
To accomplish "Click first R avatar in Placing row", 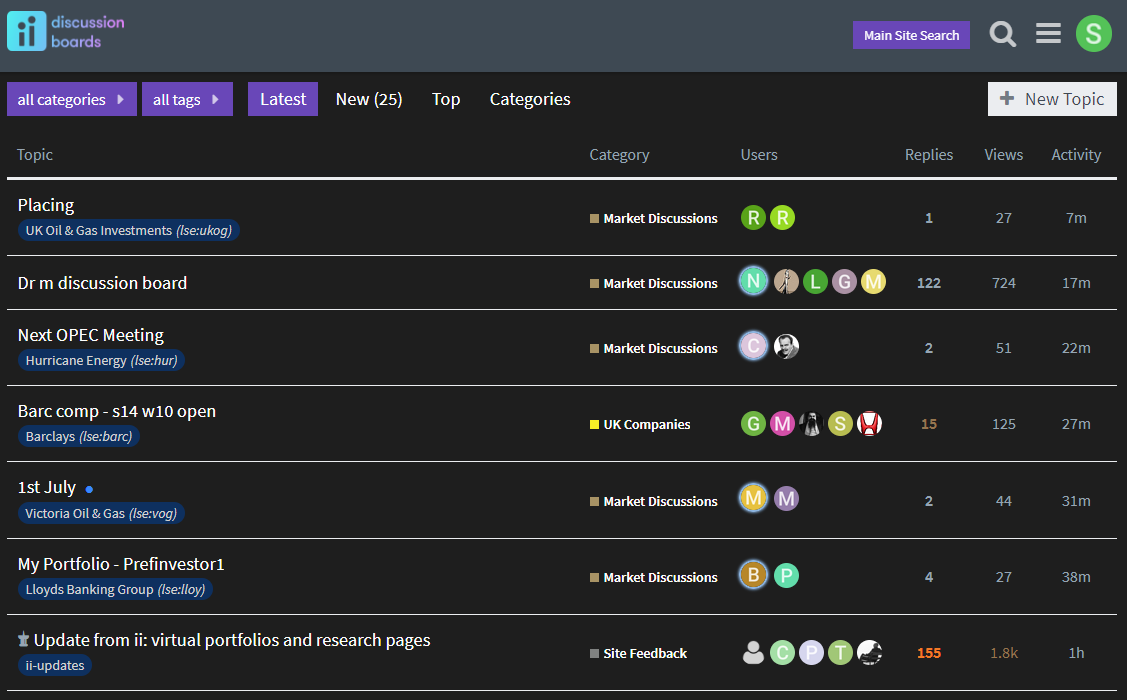I will [x=753, y=218].
